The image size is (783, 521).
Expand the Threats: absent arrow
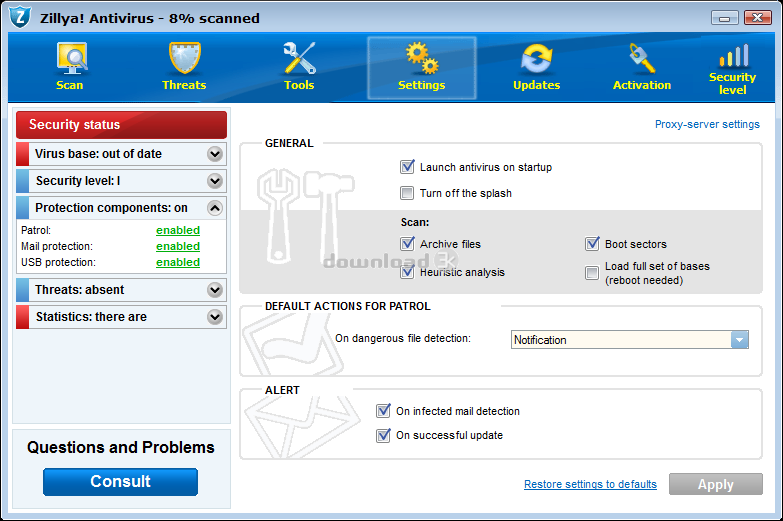pos(215,290)
